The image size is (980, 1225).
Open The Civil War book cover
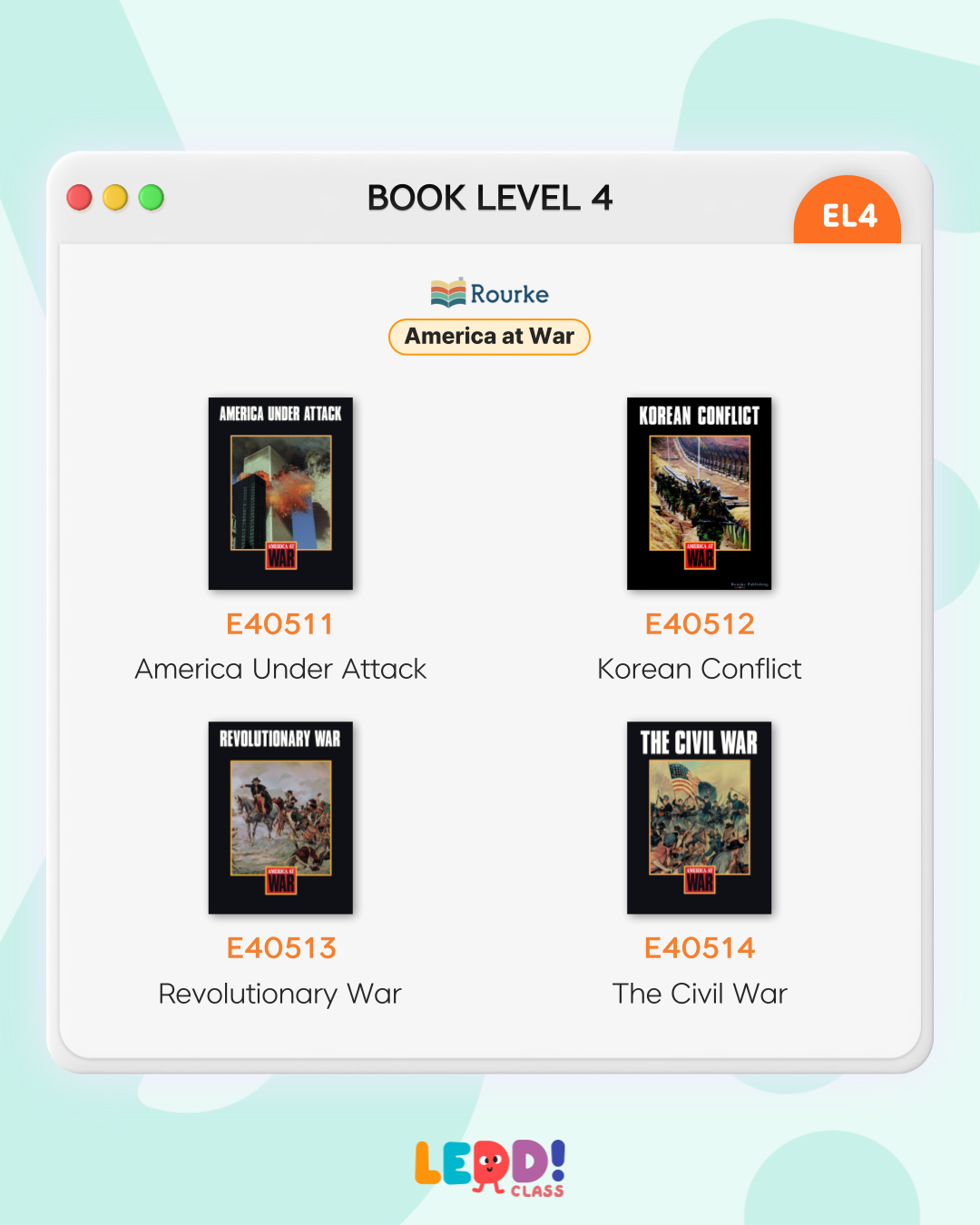[x=700, y=818]
